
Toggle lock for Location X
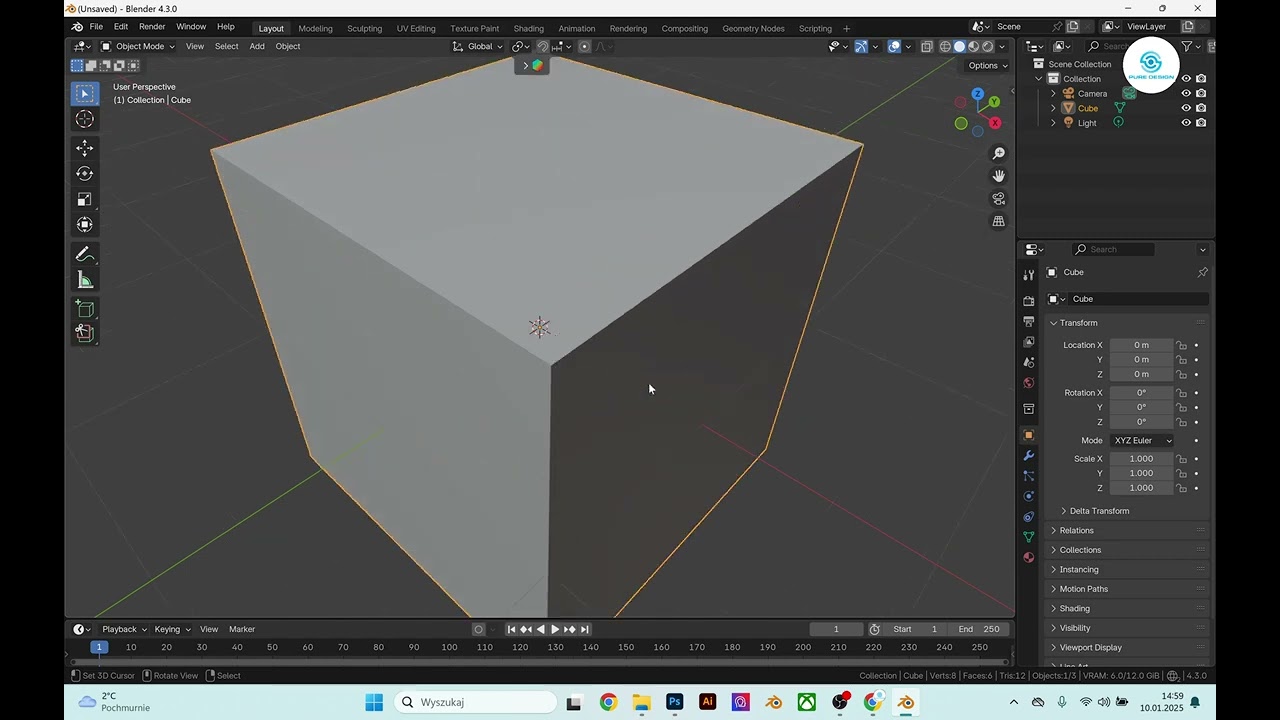[x=1181, y=345]
